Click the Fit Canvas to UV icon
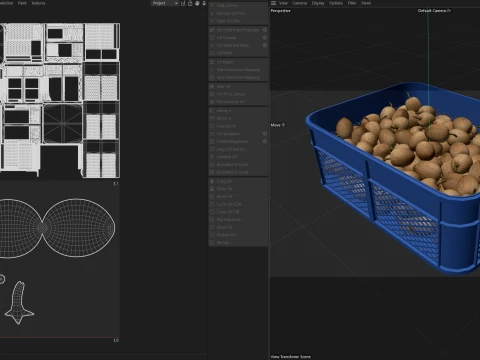This screenshot has height=360, width=480. [x=212, y=102]
